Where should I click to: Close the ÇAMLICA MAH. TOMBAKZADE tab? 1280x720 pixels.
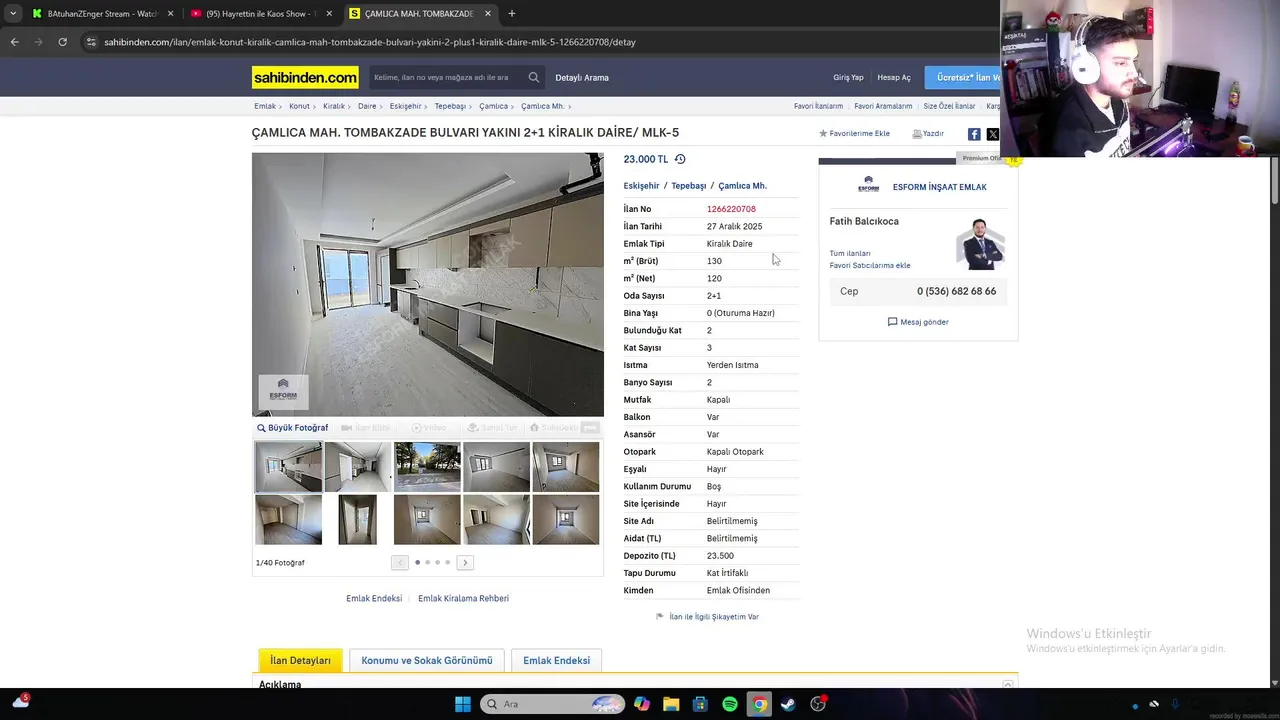488,14
